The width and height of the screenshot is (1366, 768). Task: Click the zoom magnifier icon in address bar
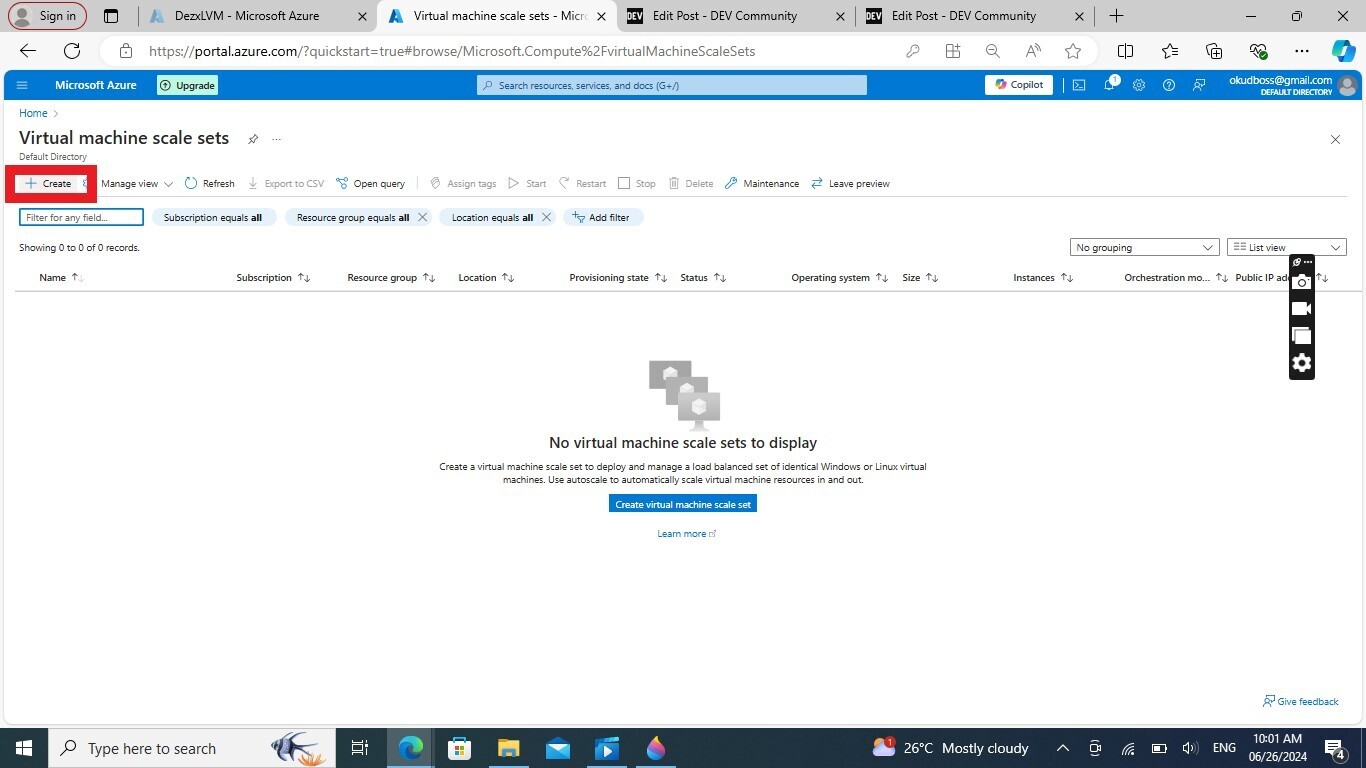[992, 51]
